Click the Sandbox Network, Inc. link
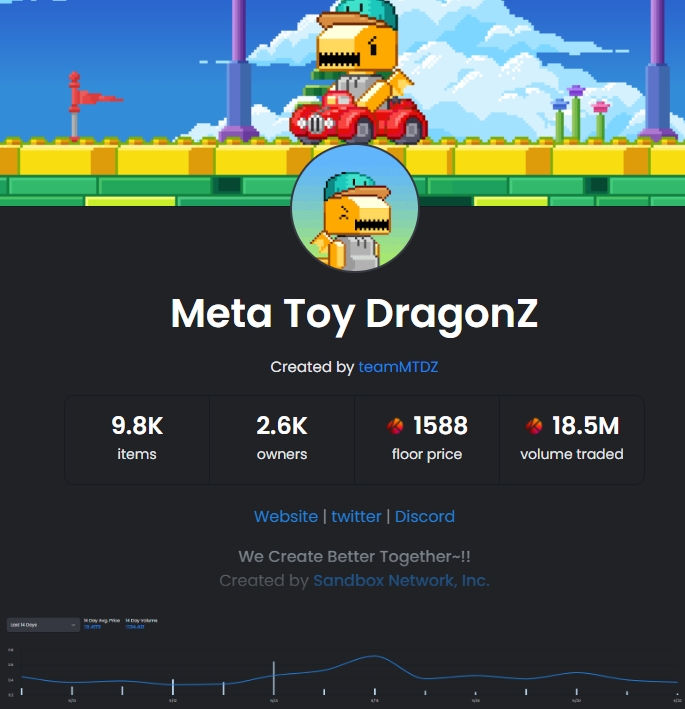This screenshot has width=685, height=709. [401, 580]
